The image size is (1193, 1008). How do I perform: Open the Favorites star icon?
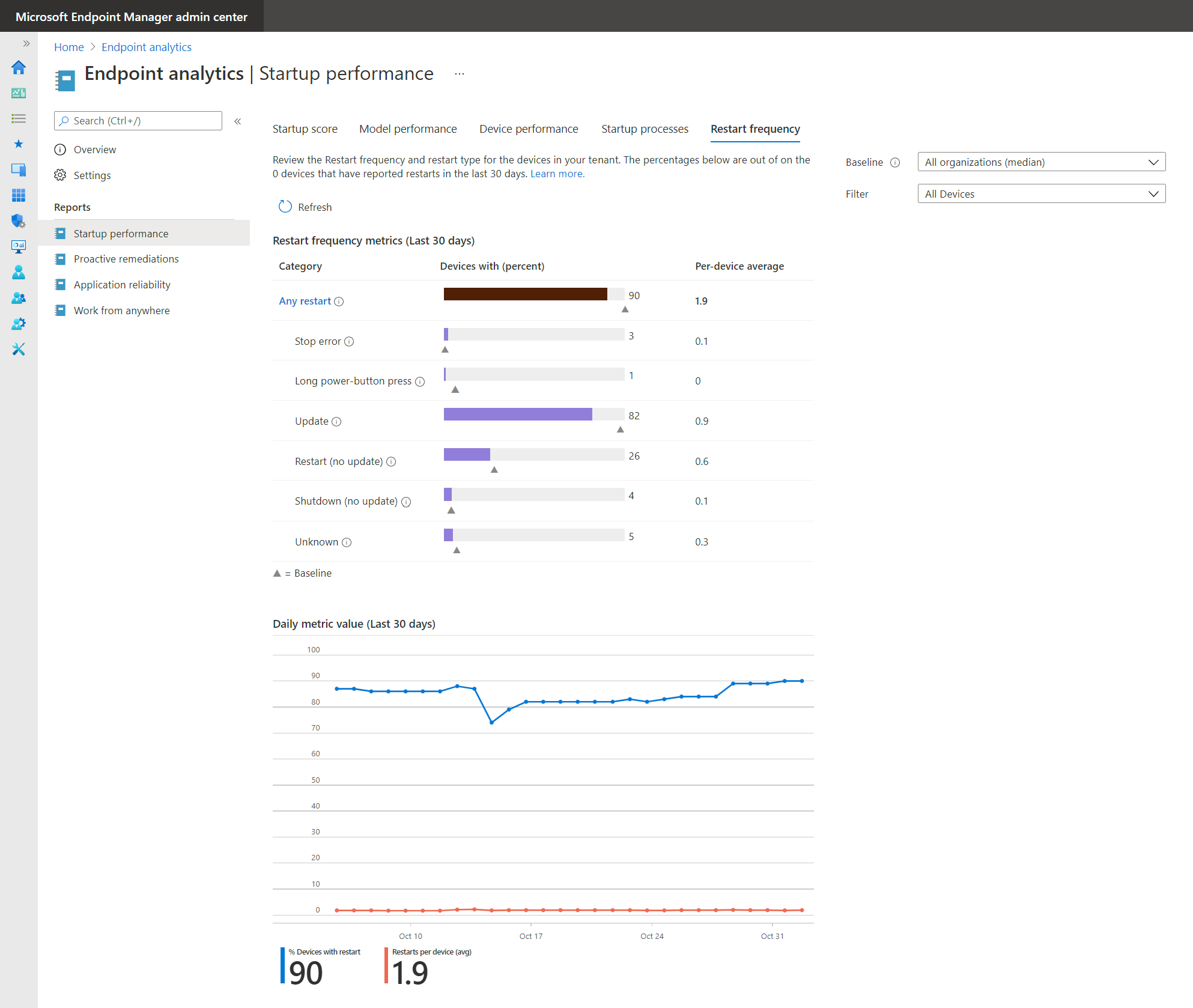19,144
